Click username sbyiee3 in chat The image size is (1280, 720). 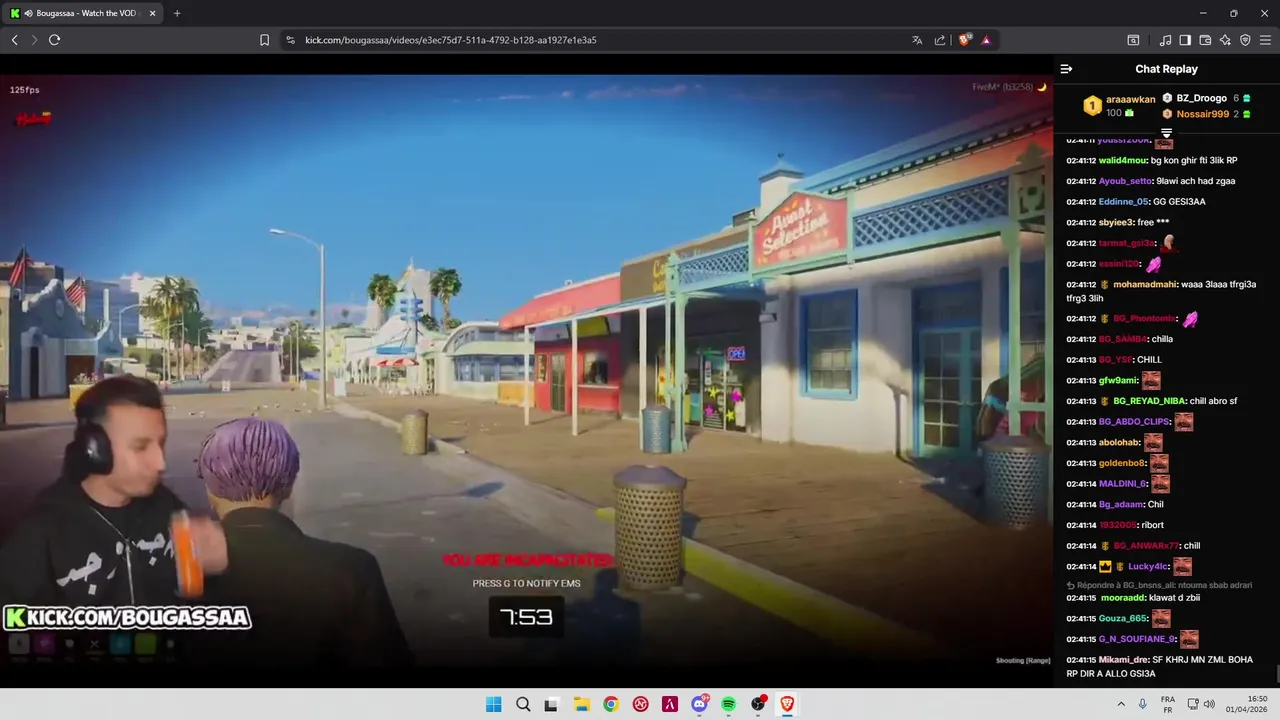click(1116, 222)
